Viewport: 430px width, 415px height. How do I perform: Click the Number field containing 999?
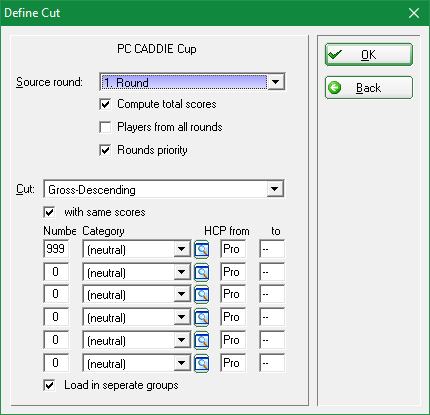pyautogui.click(x=56, y=249)
